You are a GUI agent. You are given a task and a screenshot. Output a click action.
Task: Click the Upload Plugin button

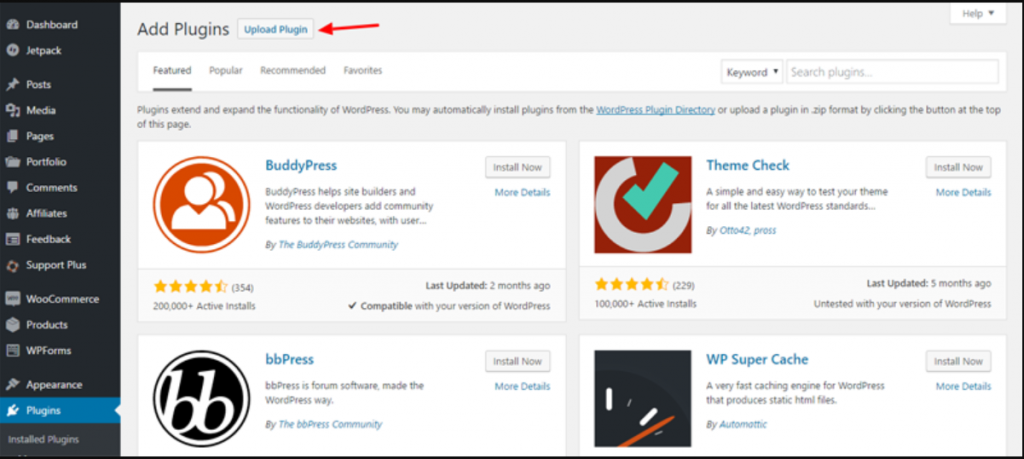coord(276,29)
